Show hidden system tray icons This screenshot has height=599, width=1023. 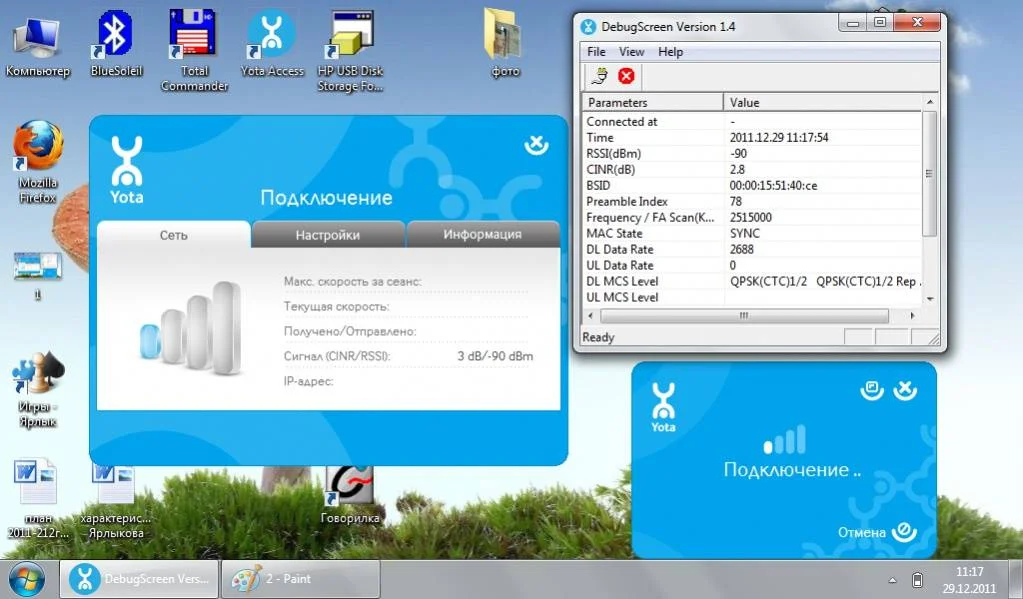click(893, 579)
